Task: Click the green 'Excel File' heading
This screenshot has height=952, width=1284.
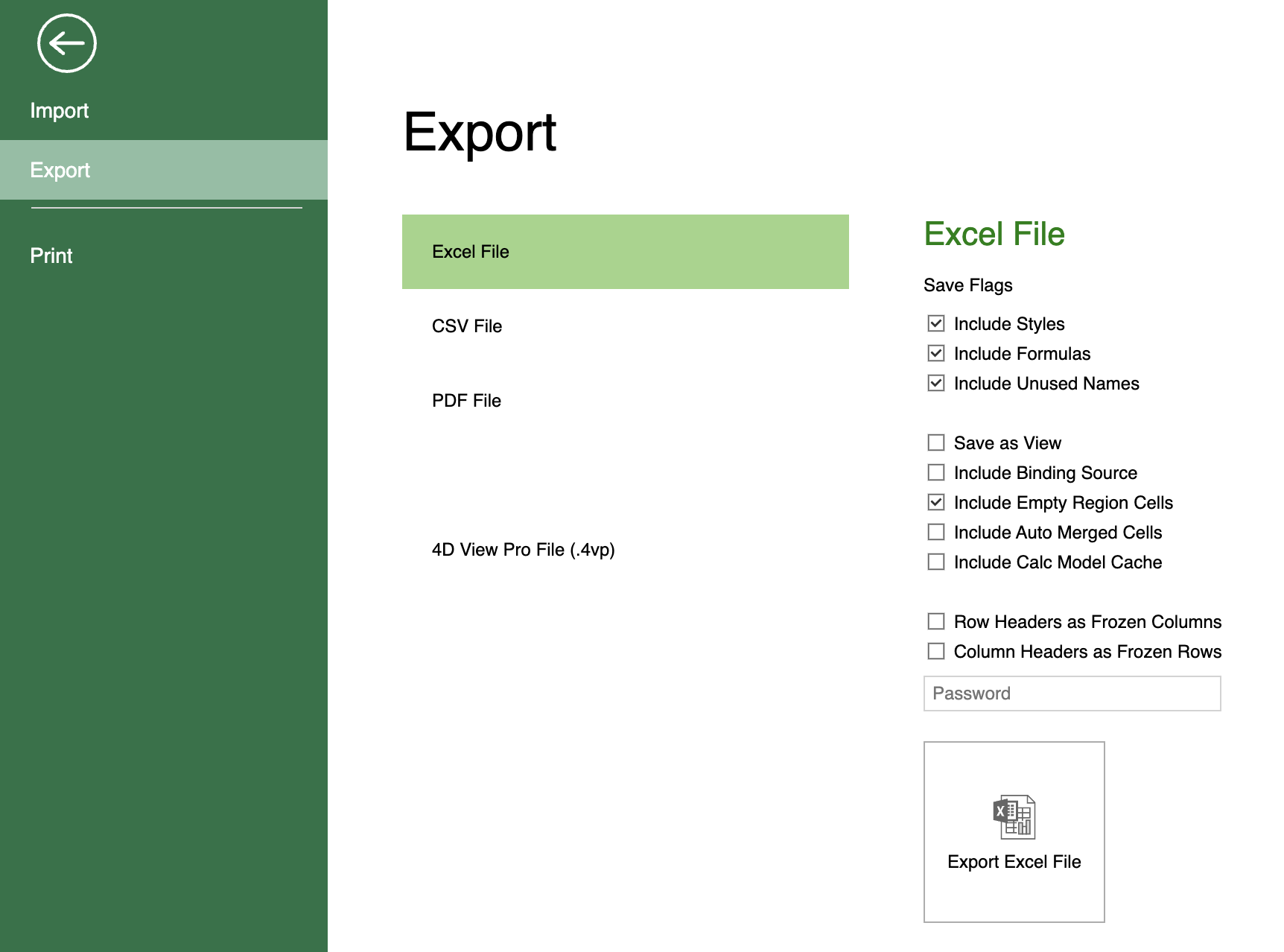Action: click(x=994, y=234)
